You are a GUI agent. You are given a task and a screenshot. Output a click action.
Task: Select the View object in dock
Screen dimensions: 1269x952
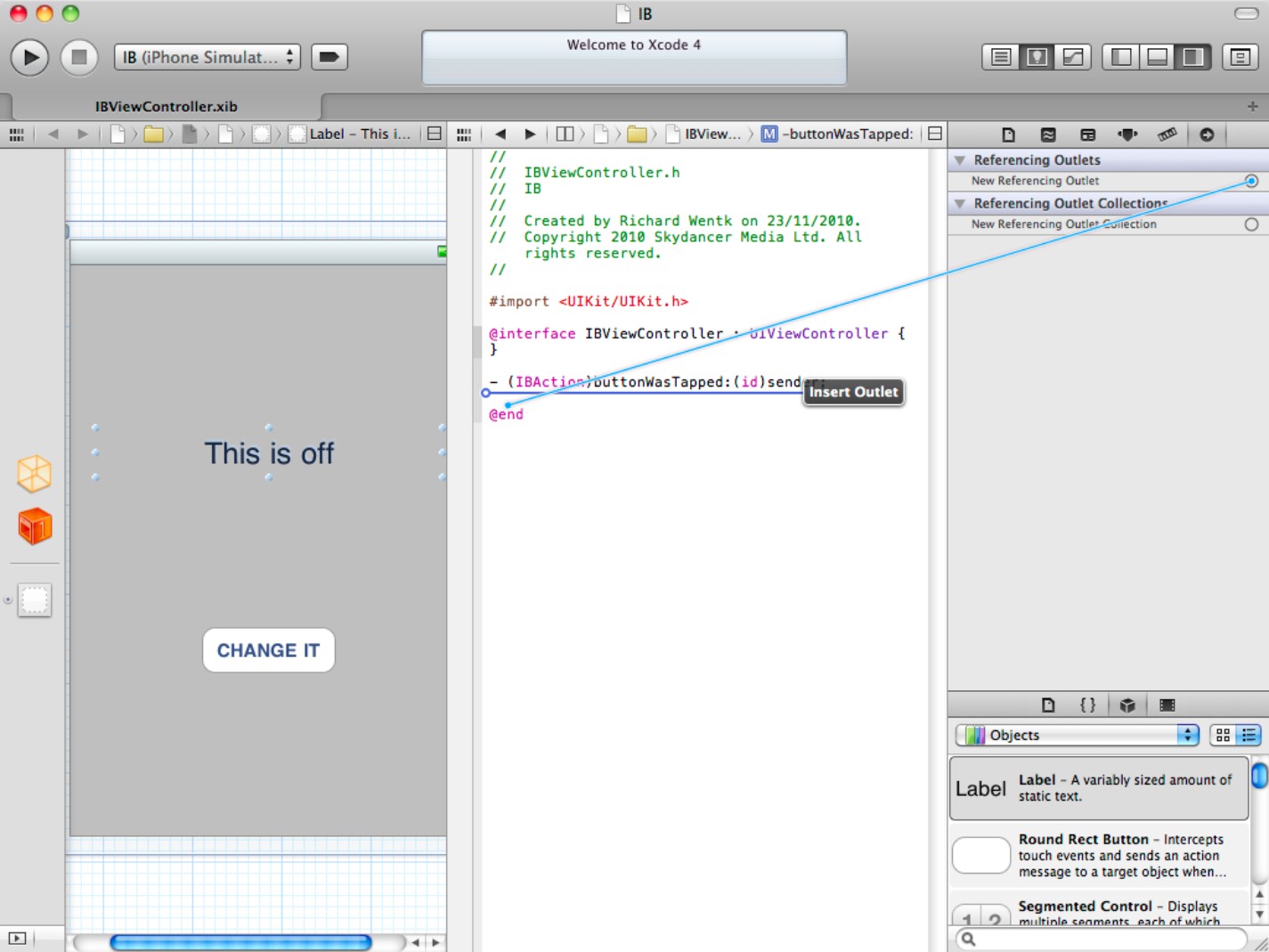[35, 600]
